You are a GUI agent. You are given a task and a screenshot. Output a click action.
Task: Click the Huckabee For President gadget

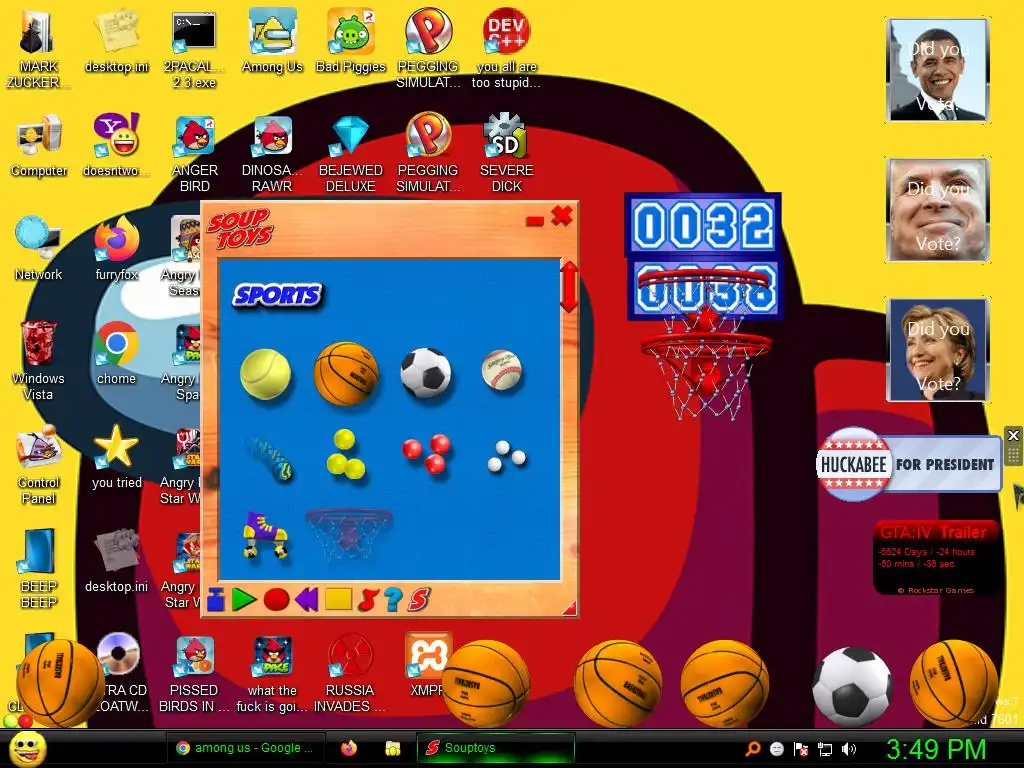908,464
